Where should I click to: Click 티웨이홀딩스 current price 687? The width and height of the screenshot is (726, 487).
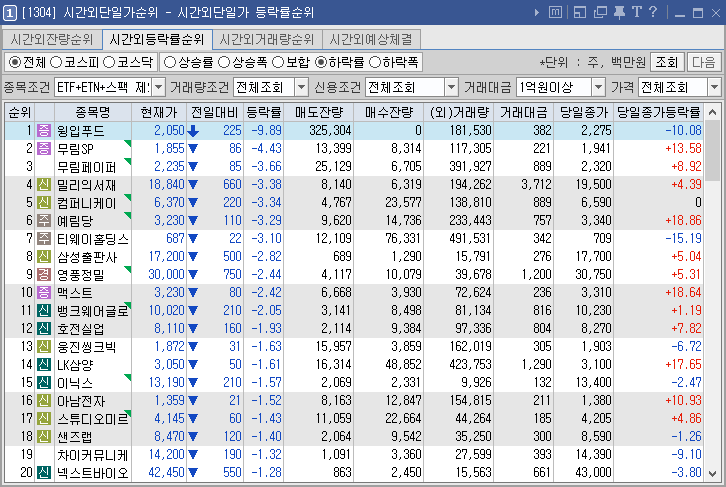pos(175,239)
